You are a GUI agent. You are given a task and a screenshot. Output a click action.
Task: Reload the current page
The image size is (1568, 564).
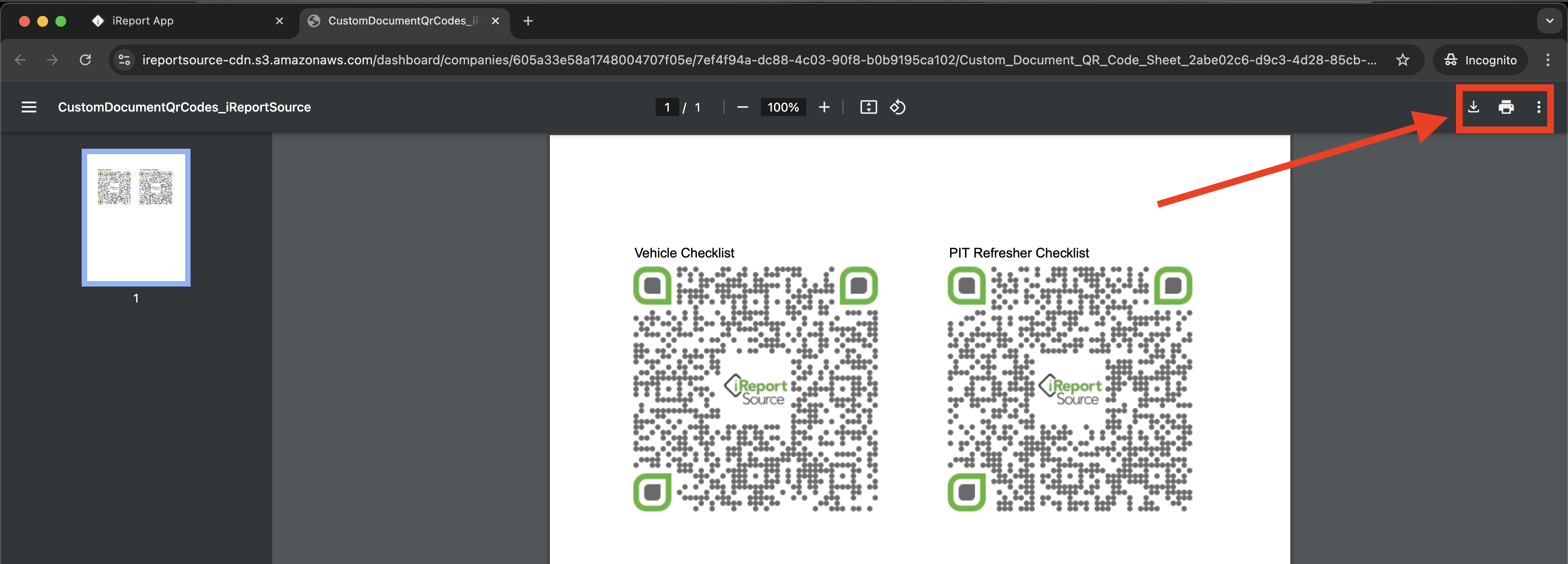click(x=85, y=60)
